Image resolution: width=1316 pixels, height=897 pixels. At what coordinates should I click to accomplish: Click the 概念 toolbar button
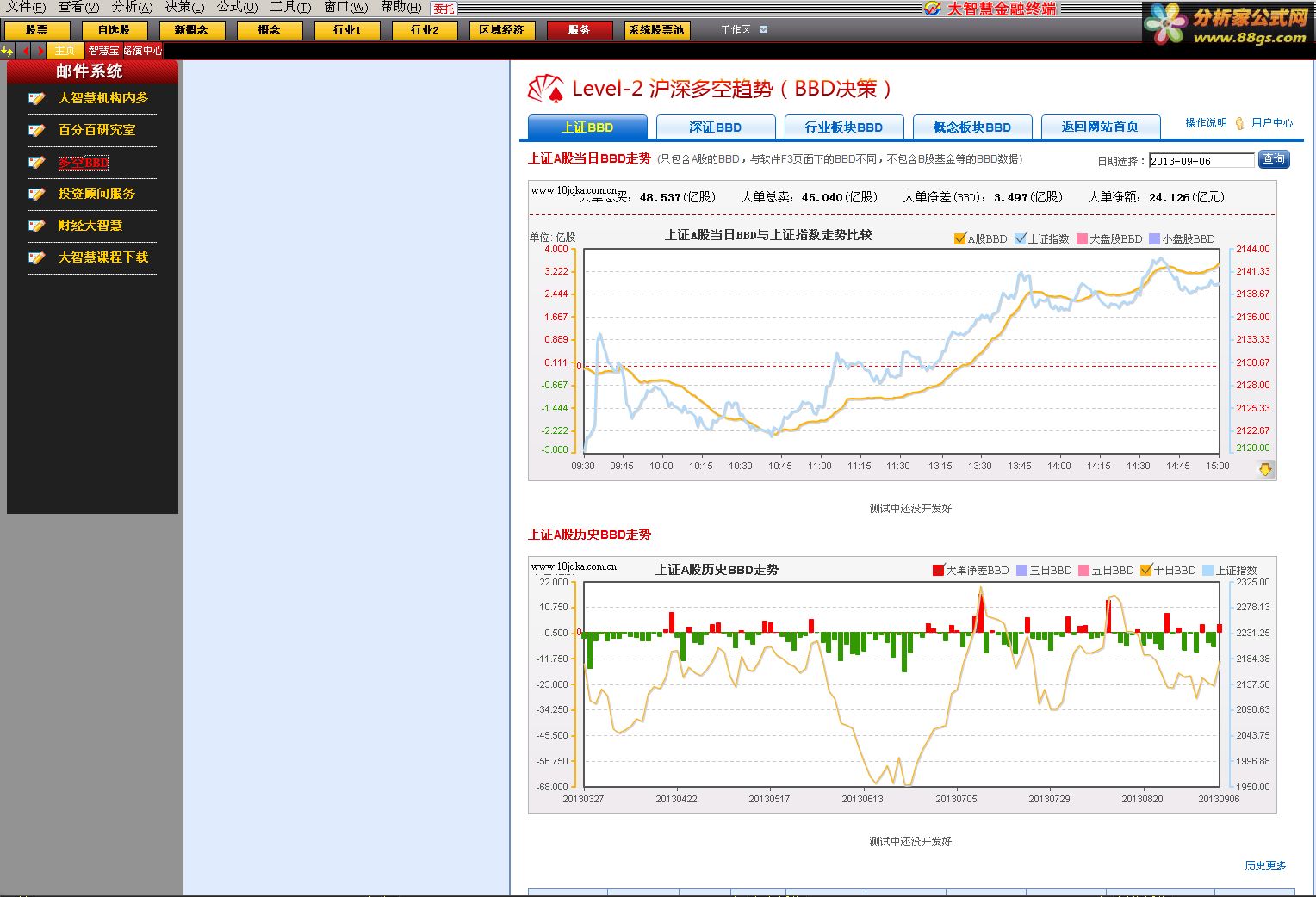point(270,30)
